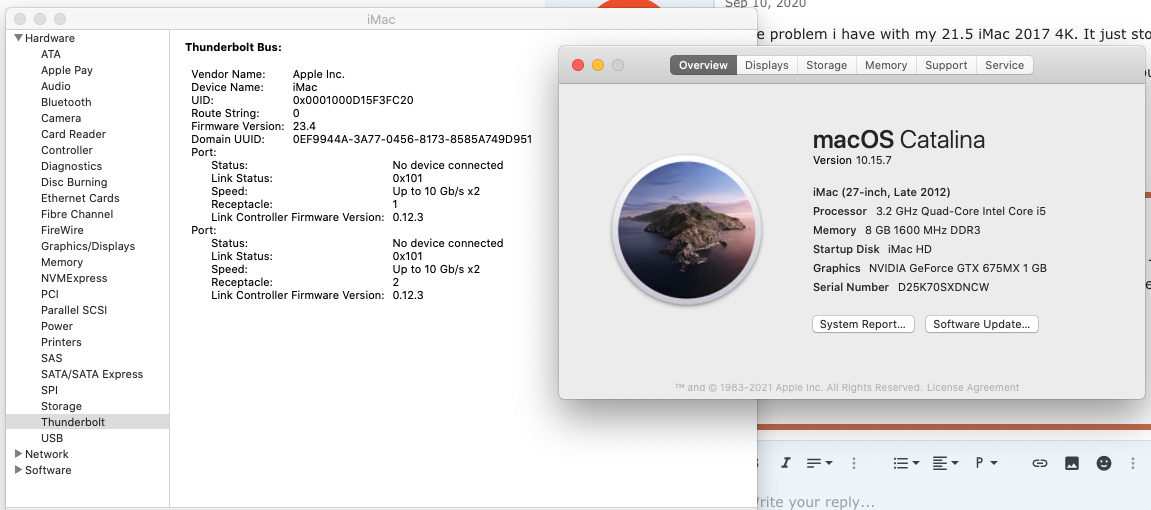1151x510 pixels.
Task: Click the UID value 0x0001000D15F3FC20
Action: tap(353, 101)
